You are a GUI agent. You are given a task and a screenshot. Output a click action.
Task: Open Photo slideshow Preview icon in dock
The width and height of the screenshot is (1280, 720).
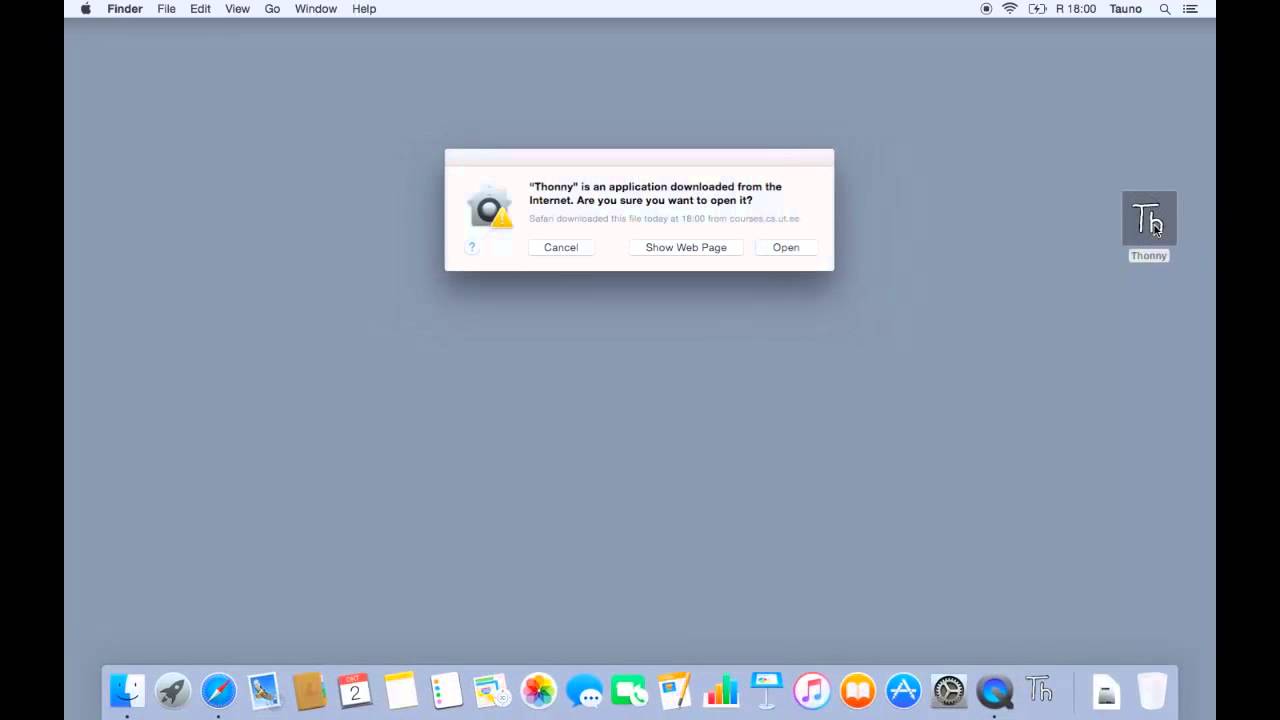click(x=492, y=690)
